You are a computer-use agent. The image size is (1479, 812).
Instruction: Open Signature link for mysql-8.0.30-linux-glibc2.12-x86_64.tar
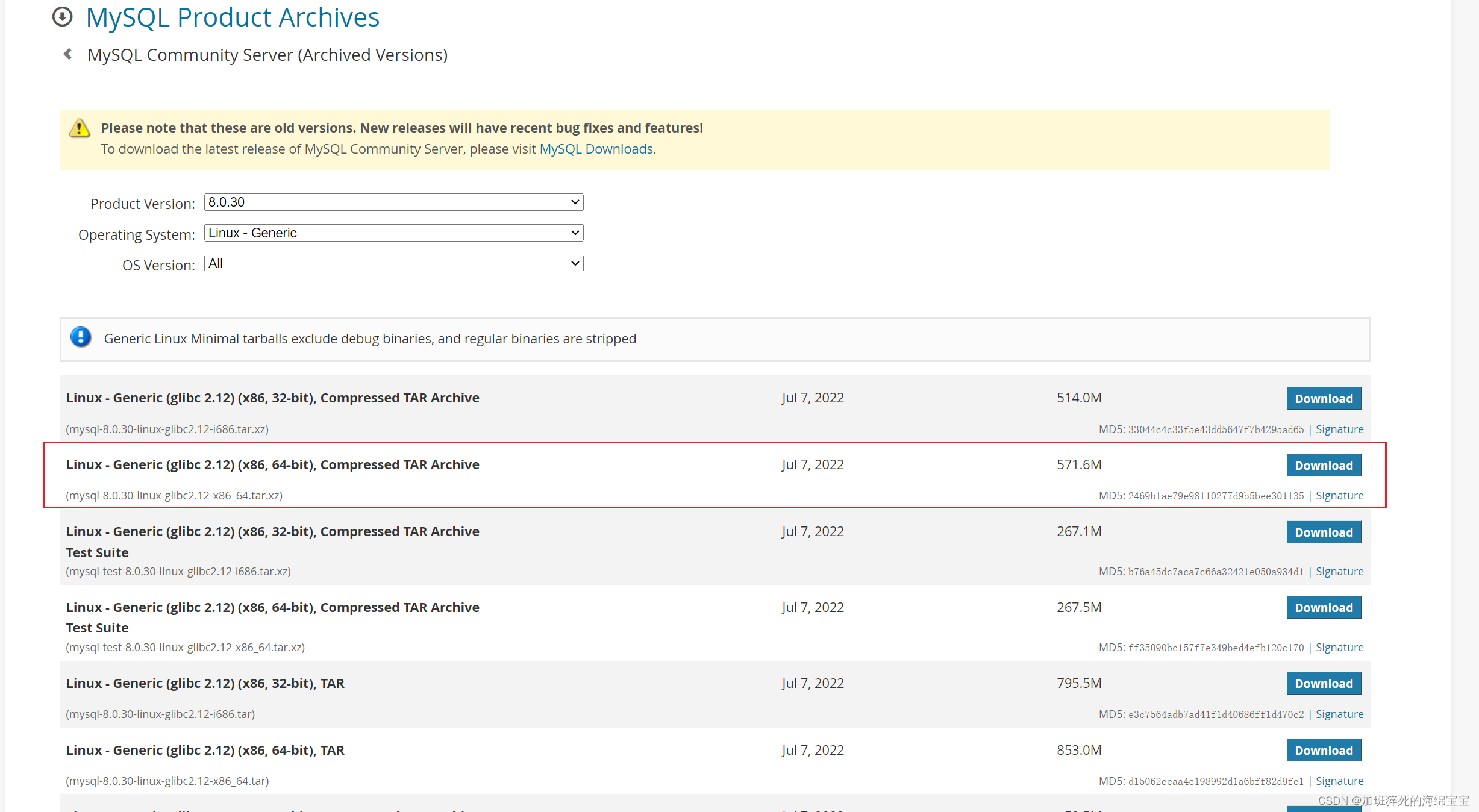(x=1339, y=781)
